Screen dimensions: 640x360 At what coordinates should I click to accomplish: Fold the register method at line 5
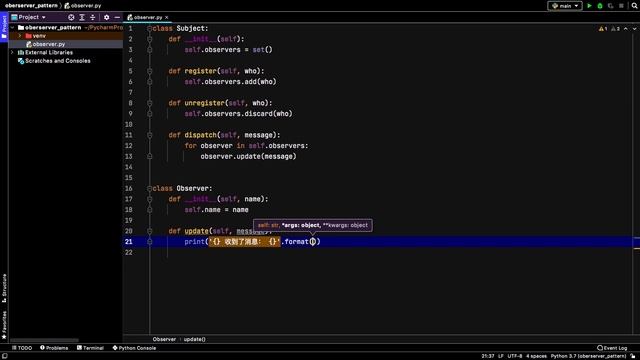[x=149, y=71]
